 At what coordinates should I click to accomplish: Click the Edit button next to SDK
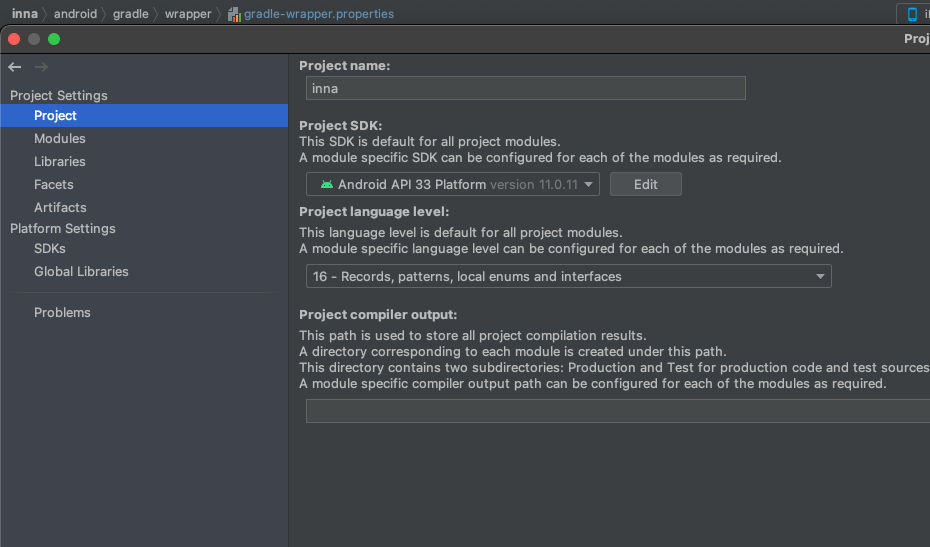coord(645,185)
